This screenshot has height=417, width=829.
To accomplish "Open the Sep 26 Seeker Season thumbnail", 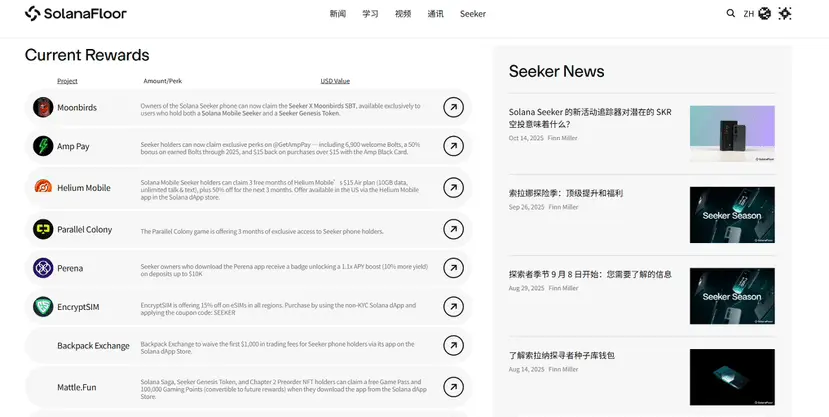I will (x=732, y=215).
